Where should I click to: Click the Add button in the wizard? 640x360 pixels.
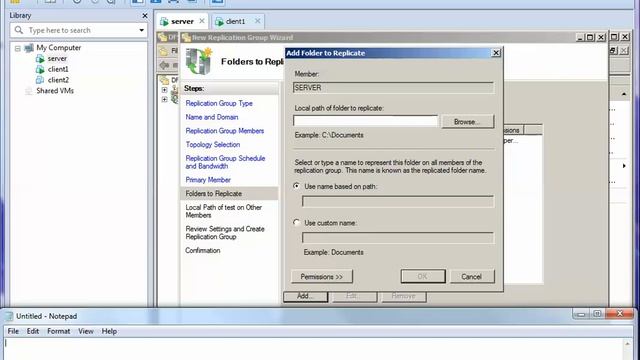click(305, 296)
